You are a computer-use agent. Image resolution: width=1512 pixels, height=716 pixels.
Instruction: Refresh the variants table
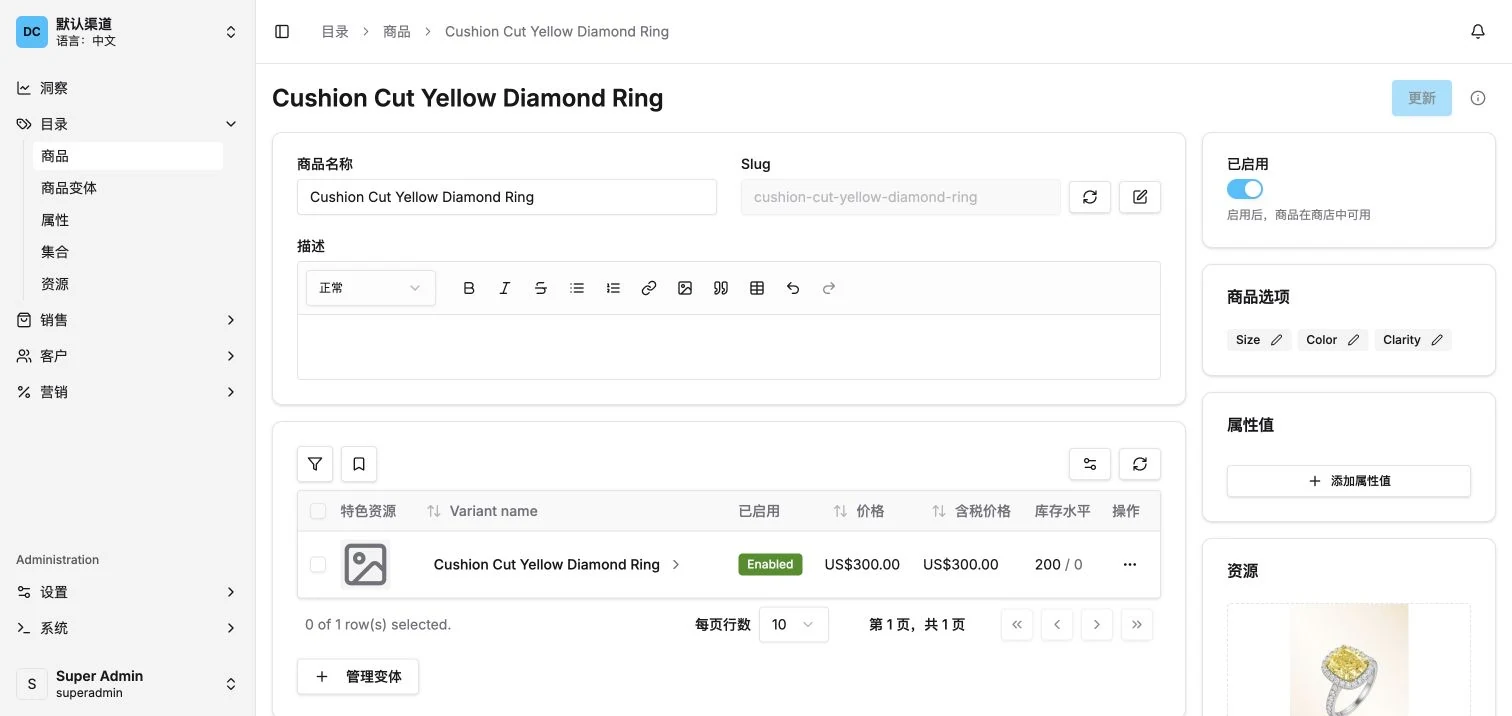click(x=1140, y=464)
